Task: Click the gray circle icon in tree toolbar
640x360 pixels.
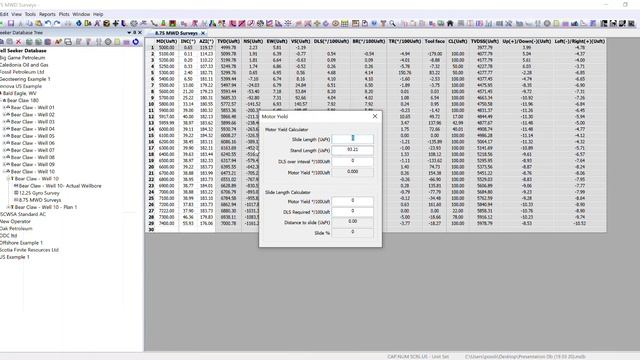Action: (108, 42)
